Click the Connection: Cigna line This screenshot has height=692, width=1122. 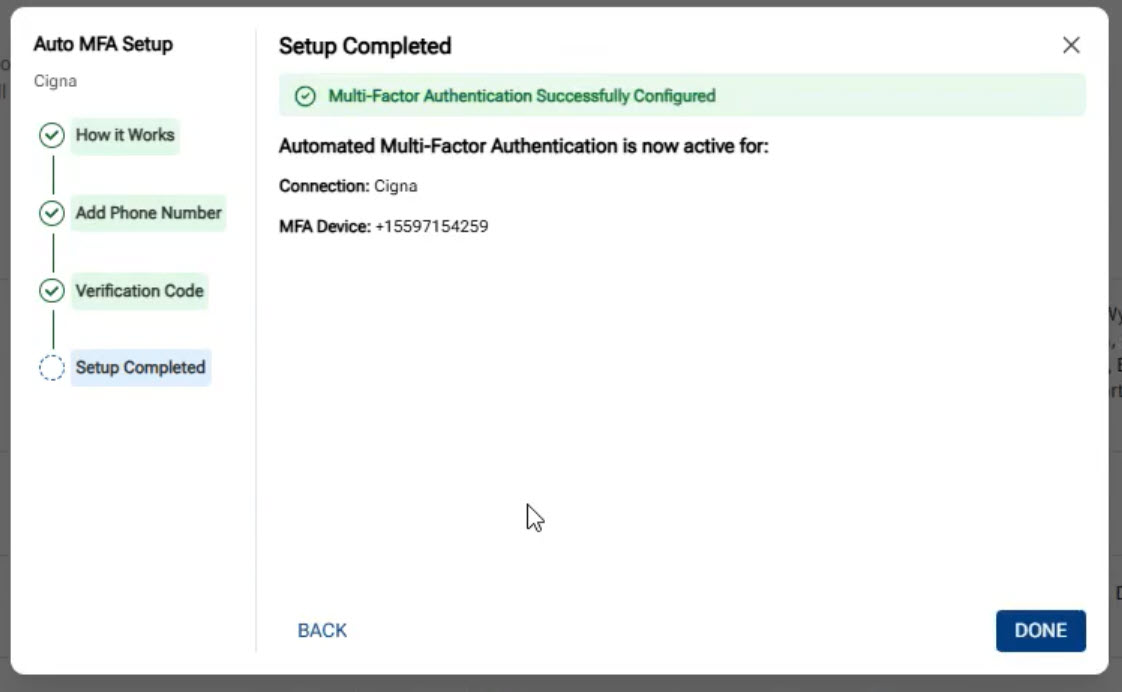point(348,186)
